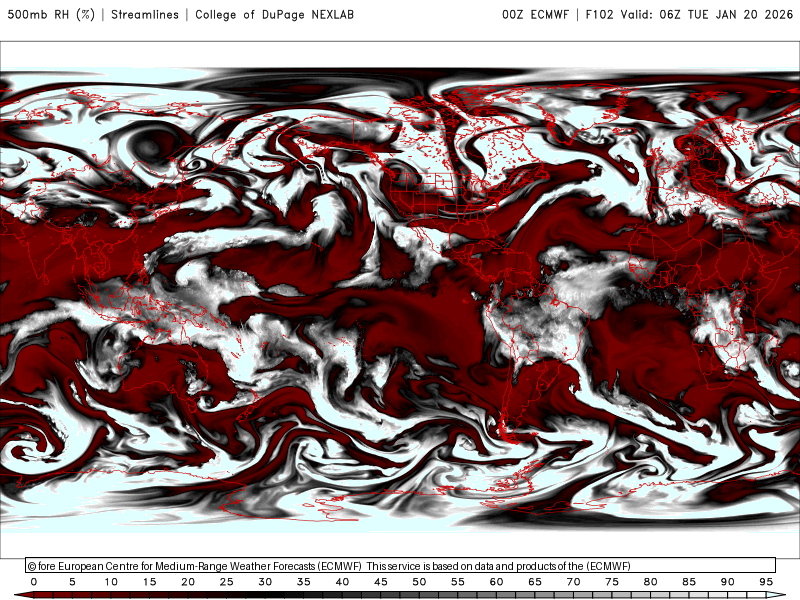Click the "95" color scale label
The width and height of the screenshot is (800, 600).
(766, 582)
